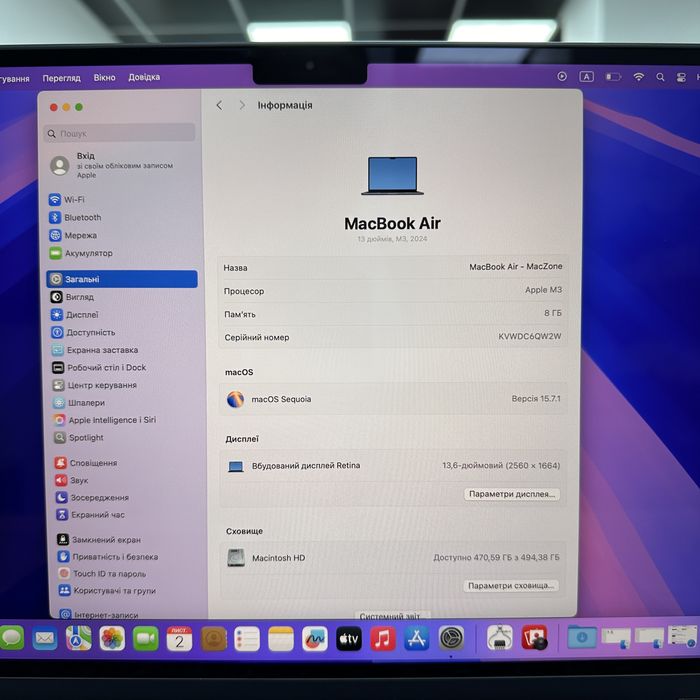
Task: Click Версія 15.7.1 text
Action: (x=536, y=398)
